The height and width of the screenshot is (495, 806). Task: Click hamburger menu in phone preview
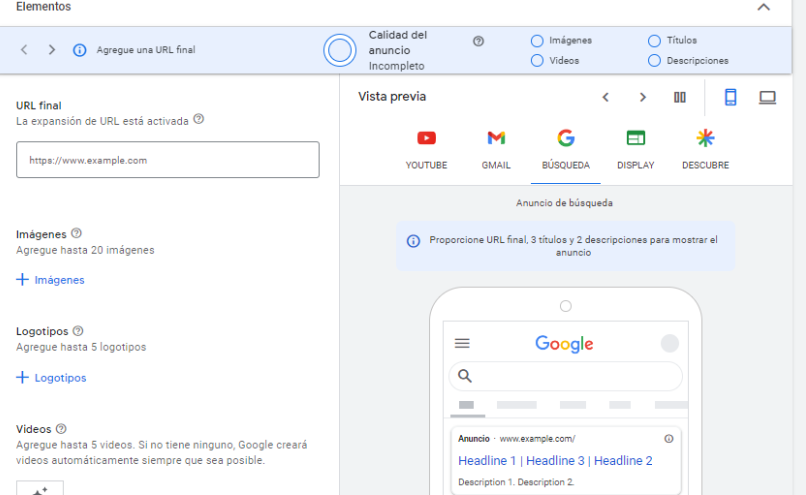coord(462,343)
